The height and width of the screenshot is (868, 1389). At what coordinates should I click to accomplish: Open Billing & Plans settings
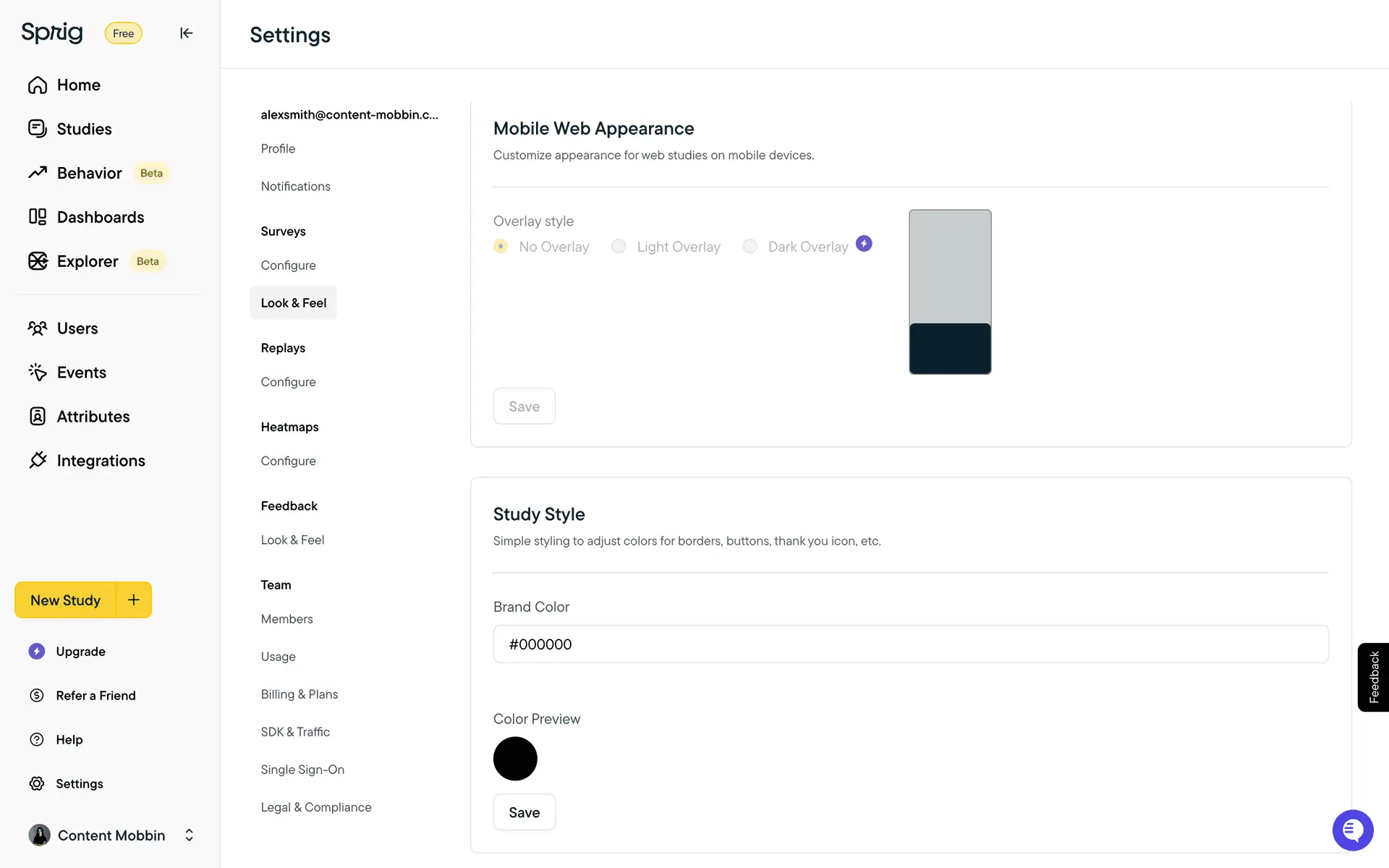pyautogui.click(x=299, y=694)
